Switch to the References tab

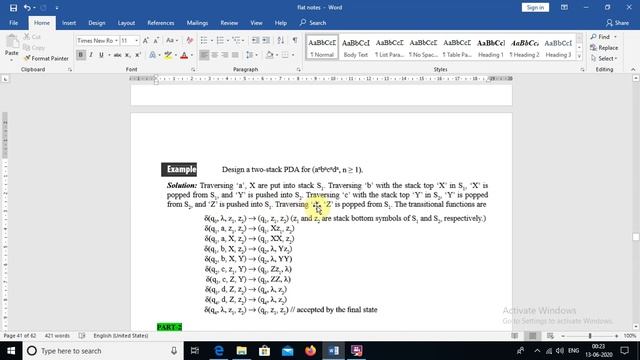[x=161, y=23]
